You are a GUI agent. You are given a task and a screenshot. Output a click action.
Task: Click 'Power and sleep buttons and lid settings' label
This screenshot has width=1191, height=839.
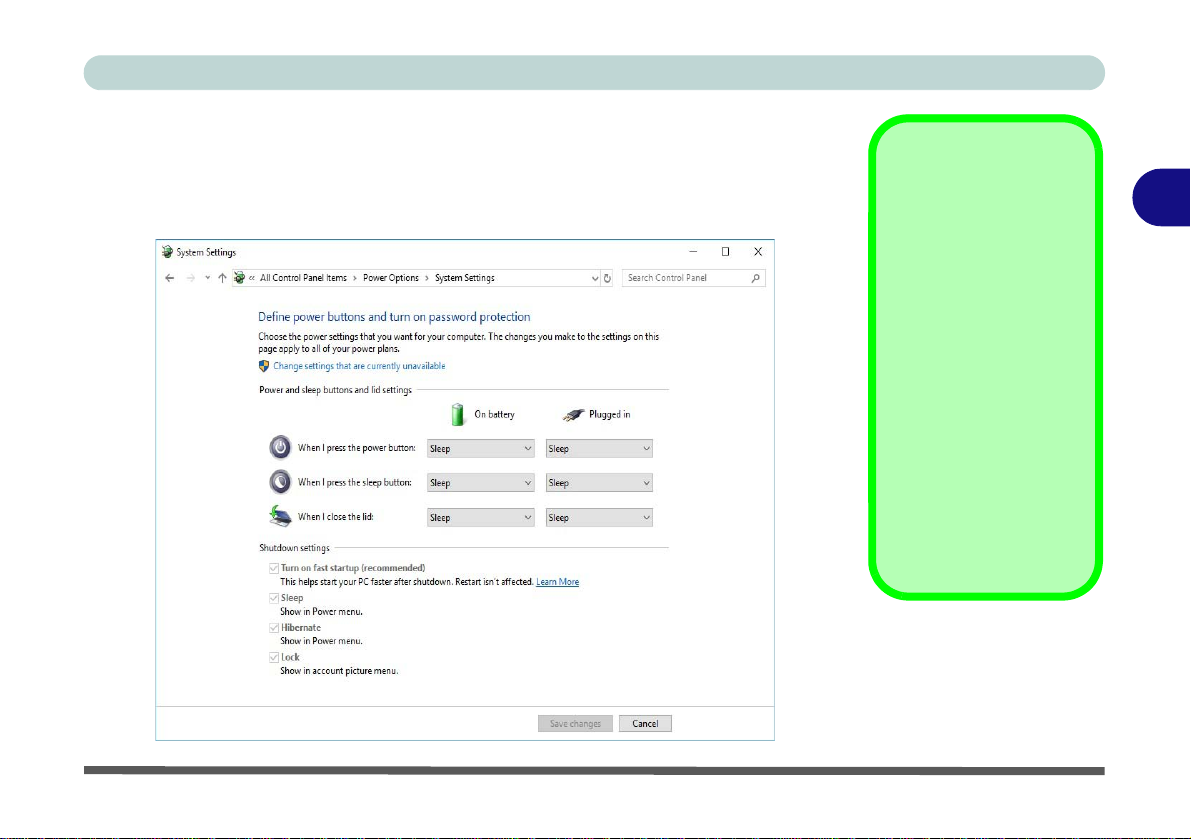pyautogui.click(x=336, y=390)
